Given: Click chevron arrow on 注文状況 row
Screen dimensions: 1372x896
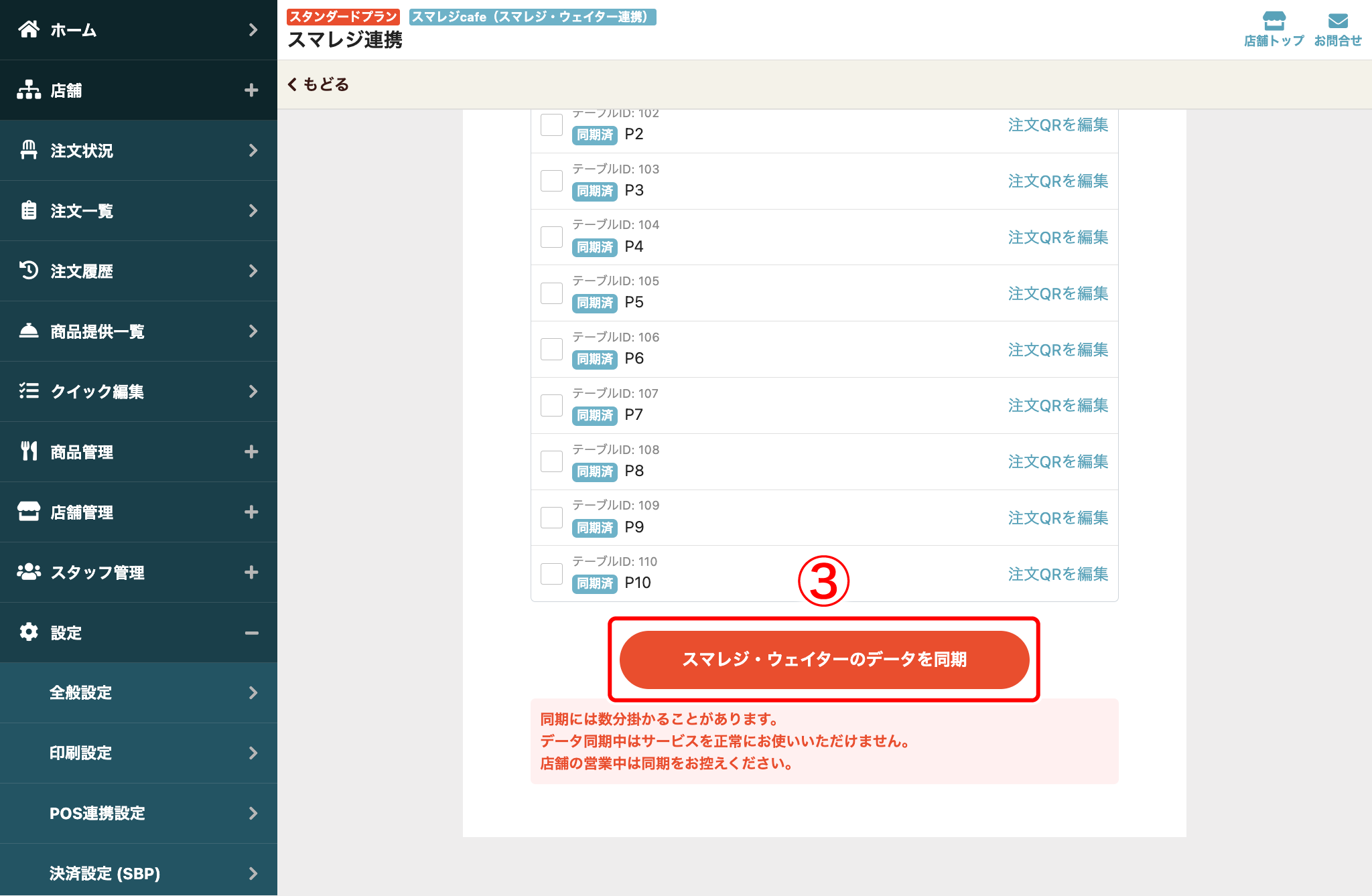Looking at the screenshot, I should coord(253,150).
